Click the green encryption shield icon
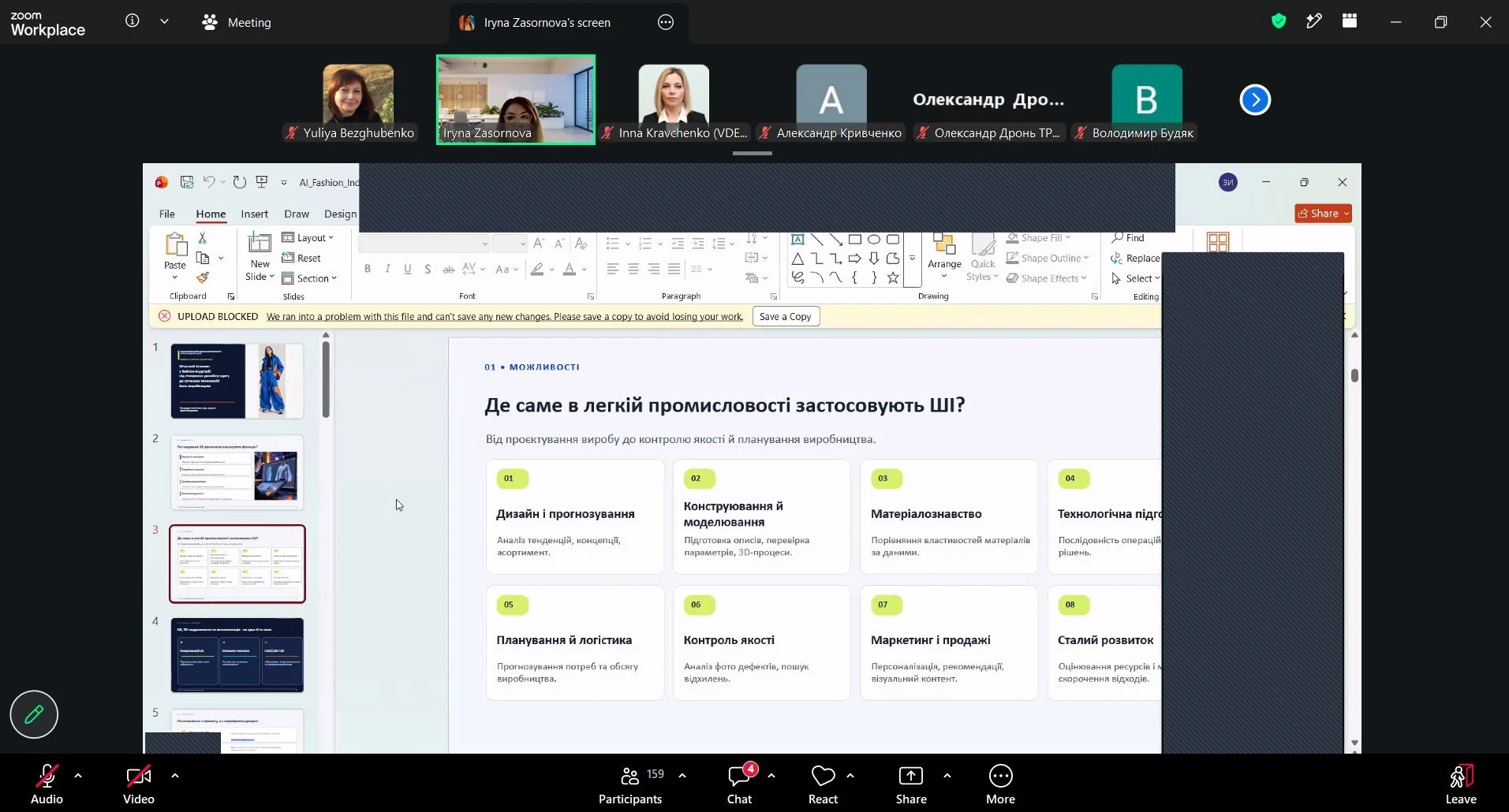 pos(1279,21)
